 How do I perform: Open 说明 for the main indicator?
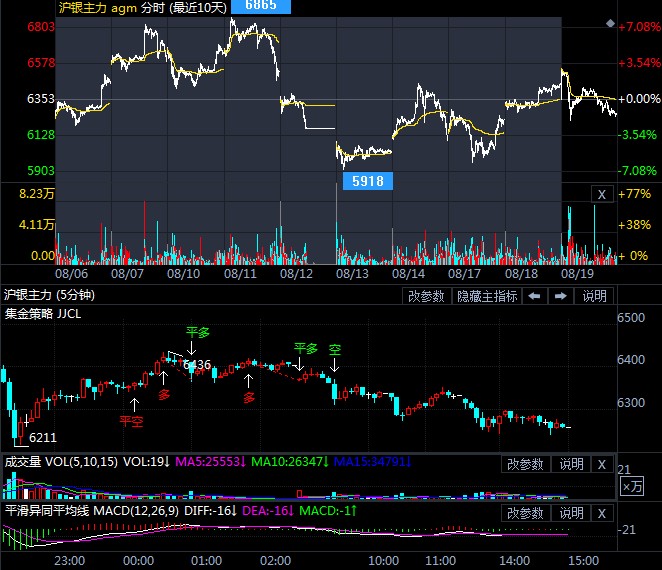tap(594, 296)
